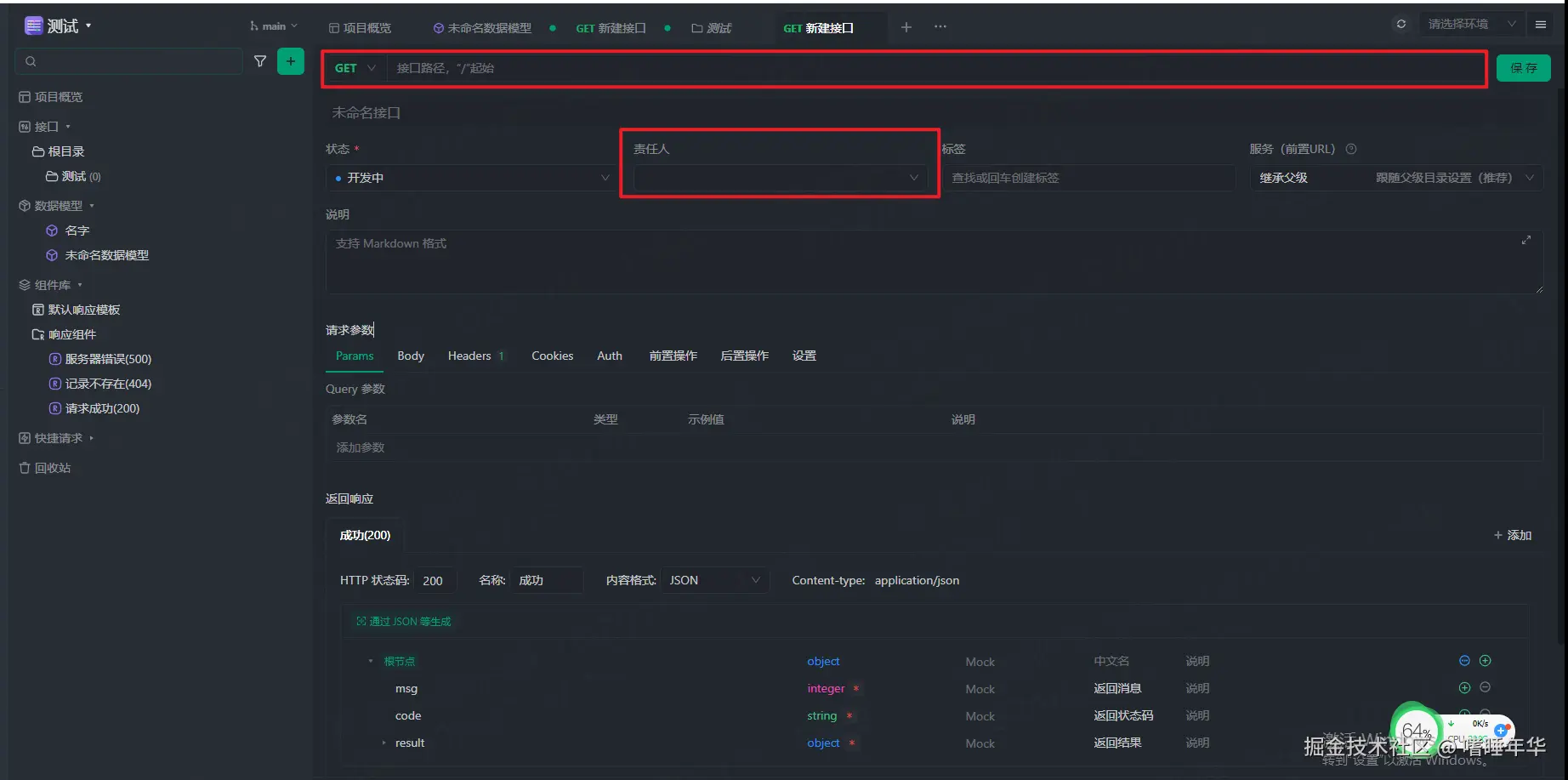This screenshot has width=1568, height=780.
Task: Open the 前置操作 tab
Action: click(x=673, y=356)
